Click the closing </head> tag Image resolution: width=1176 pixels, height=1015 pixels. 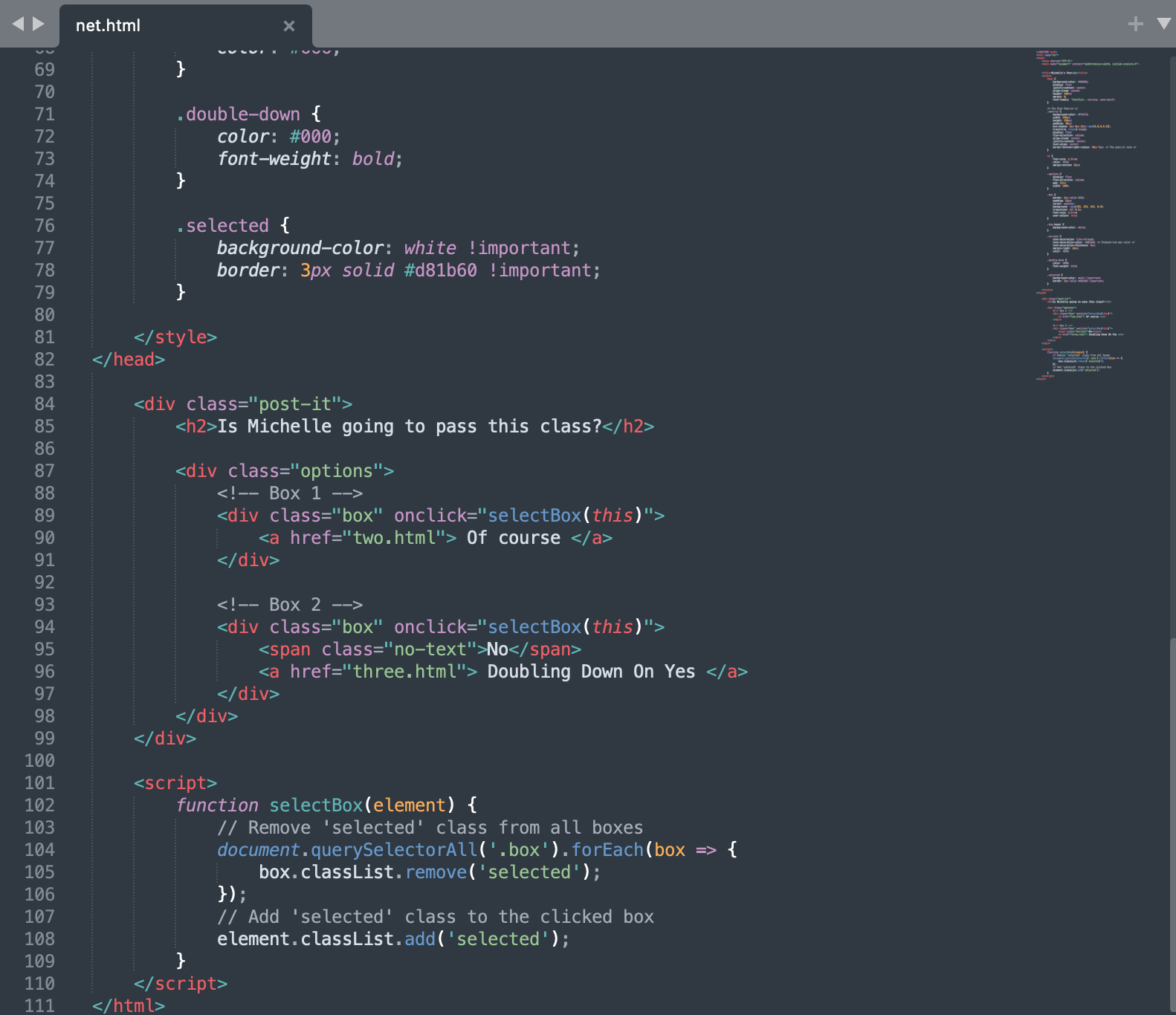[x=129, y=360]
